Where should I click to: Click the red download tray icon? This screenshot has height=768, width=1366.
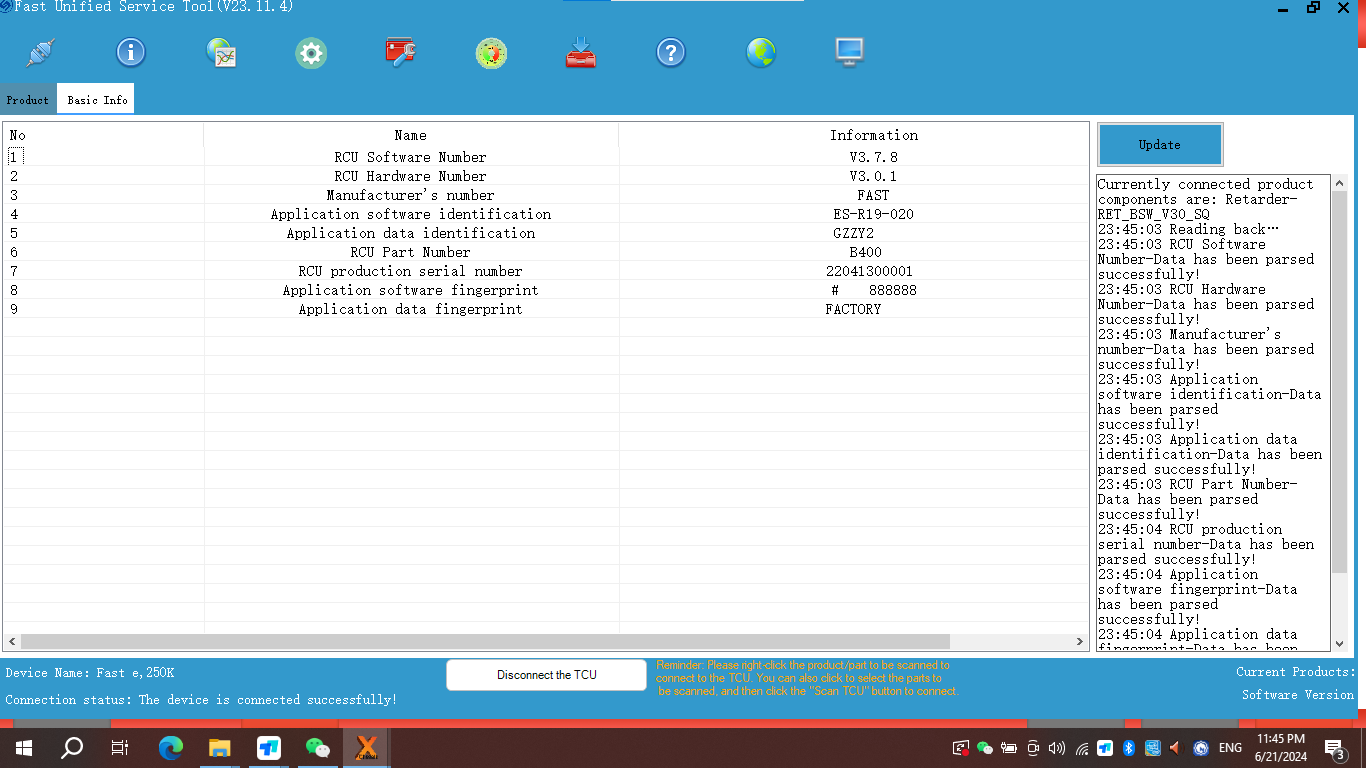point(581,53)
